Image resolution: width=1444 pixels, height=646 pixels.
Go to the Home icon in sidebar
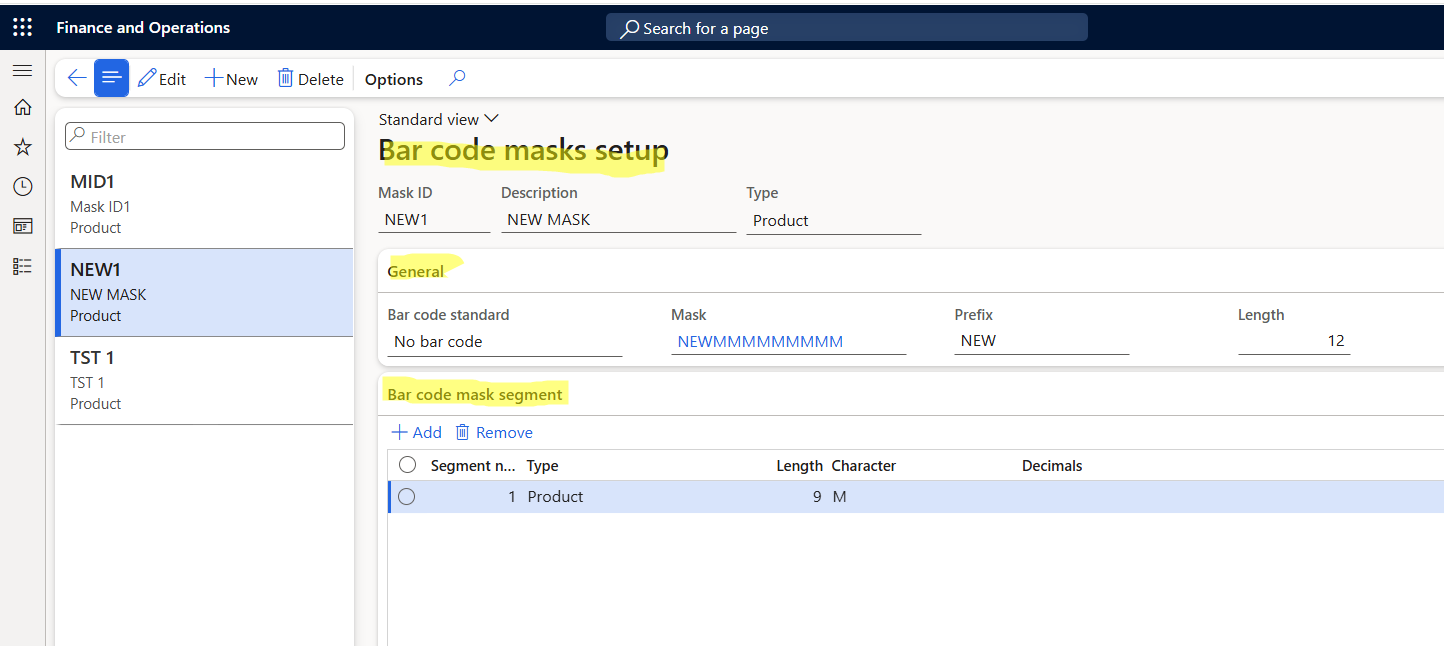pyautogui.click(x=22, y=108)
